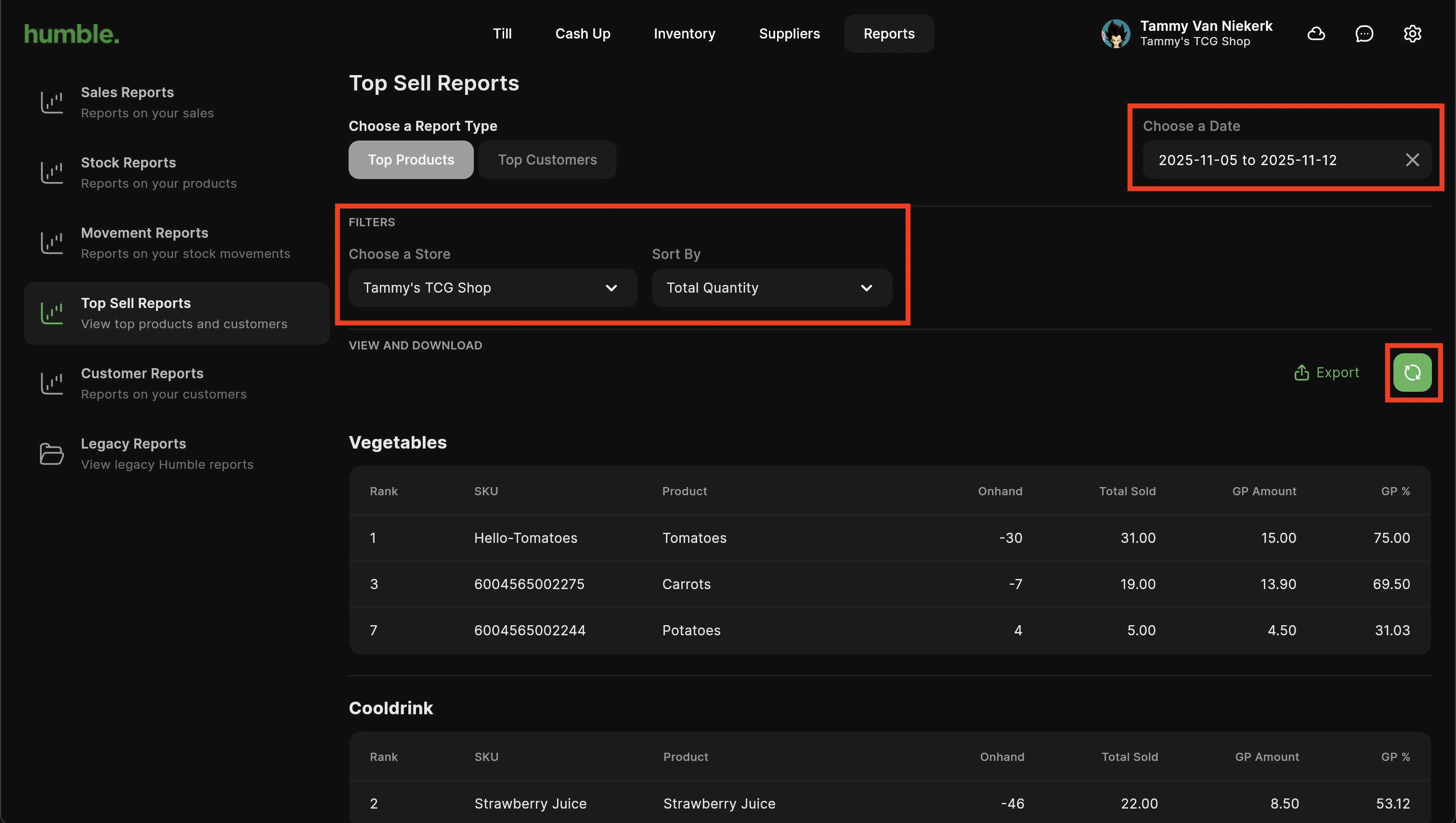1456x823 pixels.
Task: Navigate to the Suppliers tab
Action: (x=789, y=34)
